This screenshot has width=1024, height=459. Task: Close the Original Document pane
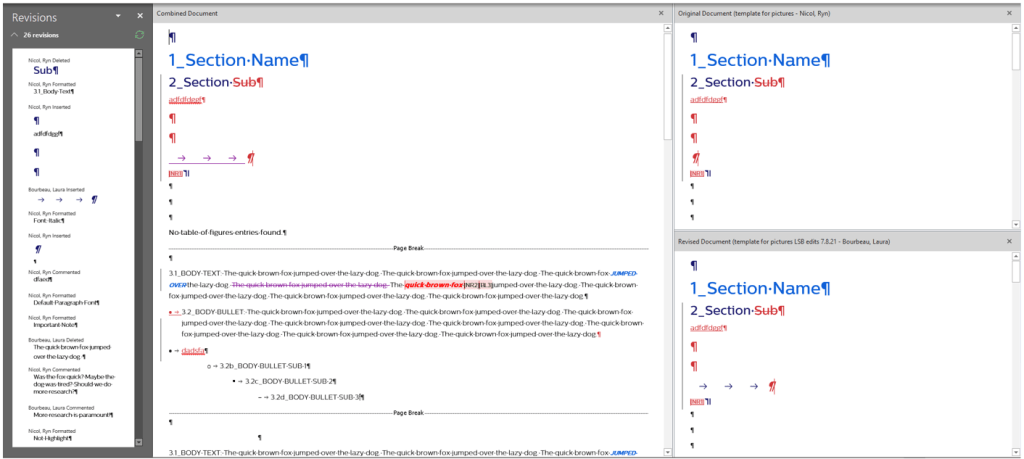1010,13
